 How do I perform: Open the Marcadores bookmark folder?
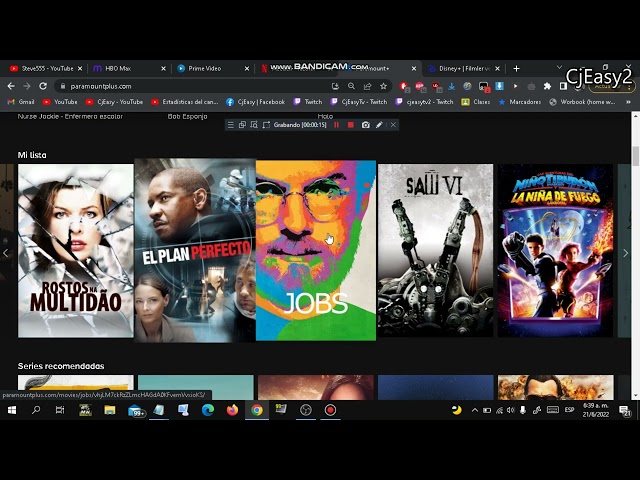[520, 102]
